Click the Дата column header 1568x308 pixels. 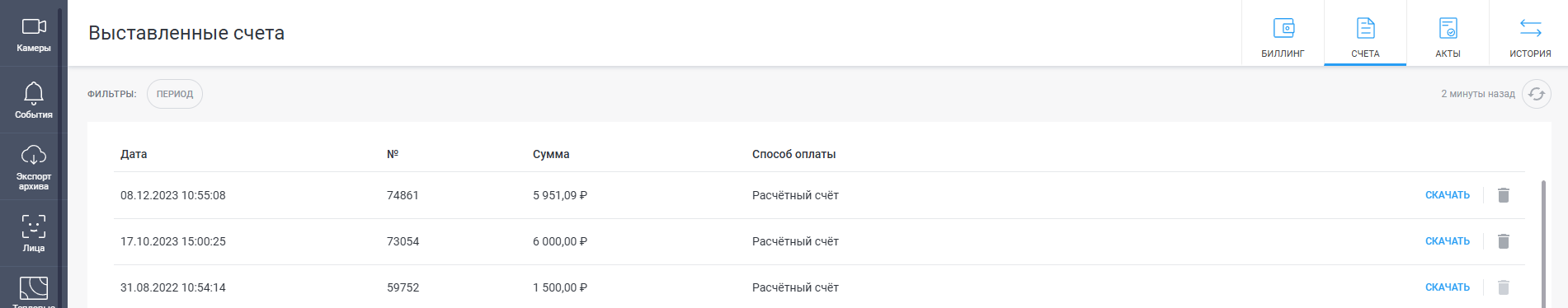click(134, 154)
